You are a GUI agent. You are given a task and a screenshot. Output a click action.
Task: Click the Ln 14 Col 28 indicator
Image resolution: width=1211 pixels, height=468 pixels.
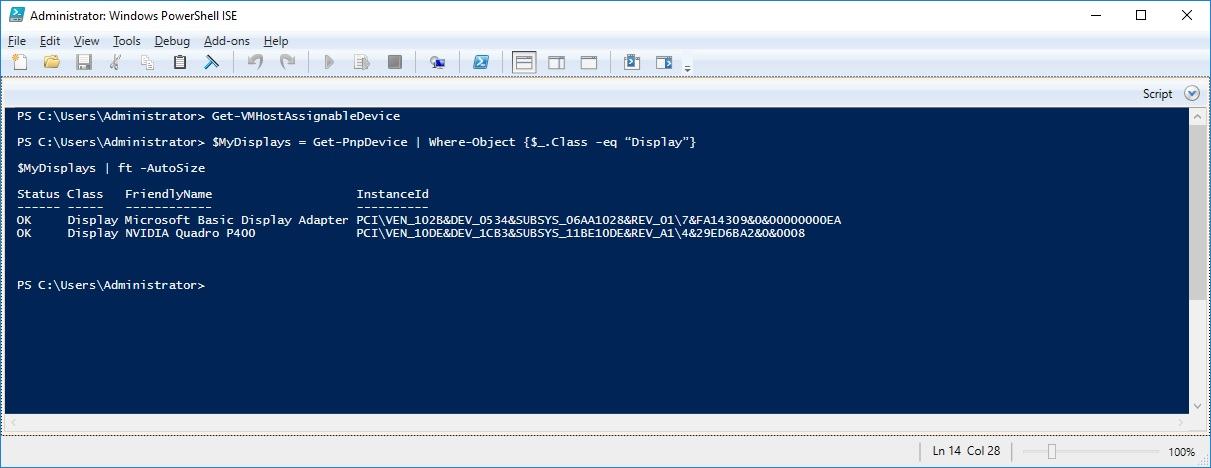(966, 451)
